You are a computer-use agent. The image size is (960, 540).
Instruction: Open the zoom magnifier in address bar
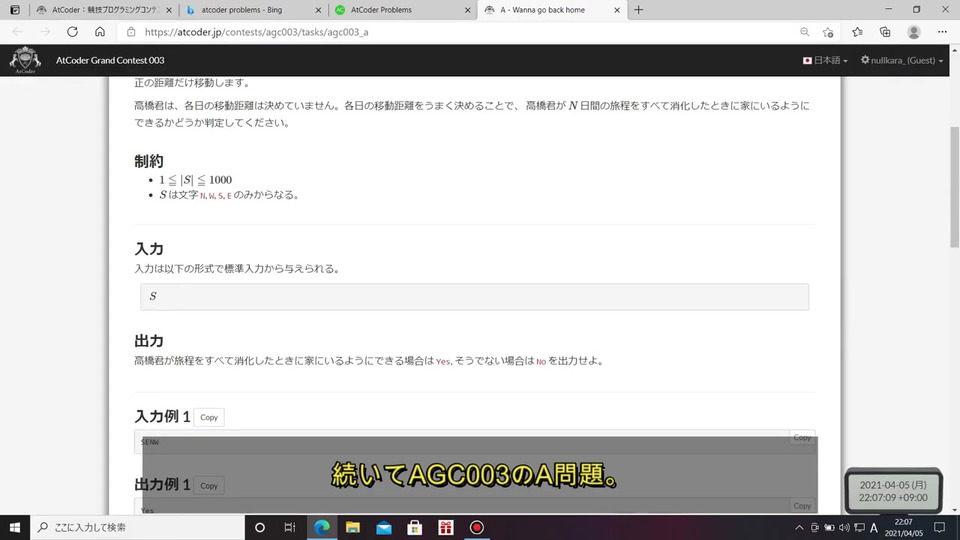(804, 32)
